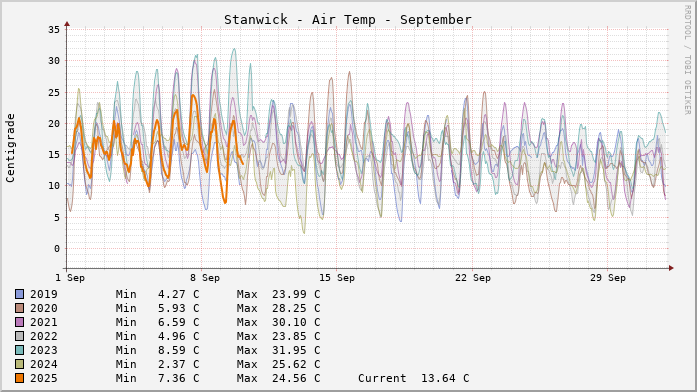Click the 2023 teal legend swatch
Viewport: 697px width, 392px height.
tap(20, 350)
